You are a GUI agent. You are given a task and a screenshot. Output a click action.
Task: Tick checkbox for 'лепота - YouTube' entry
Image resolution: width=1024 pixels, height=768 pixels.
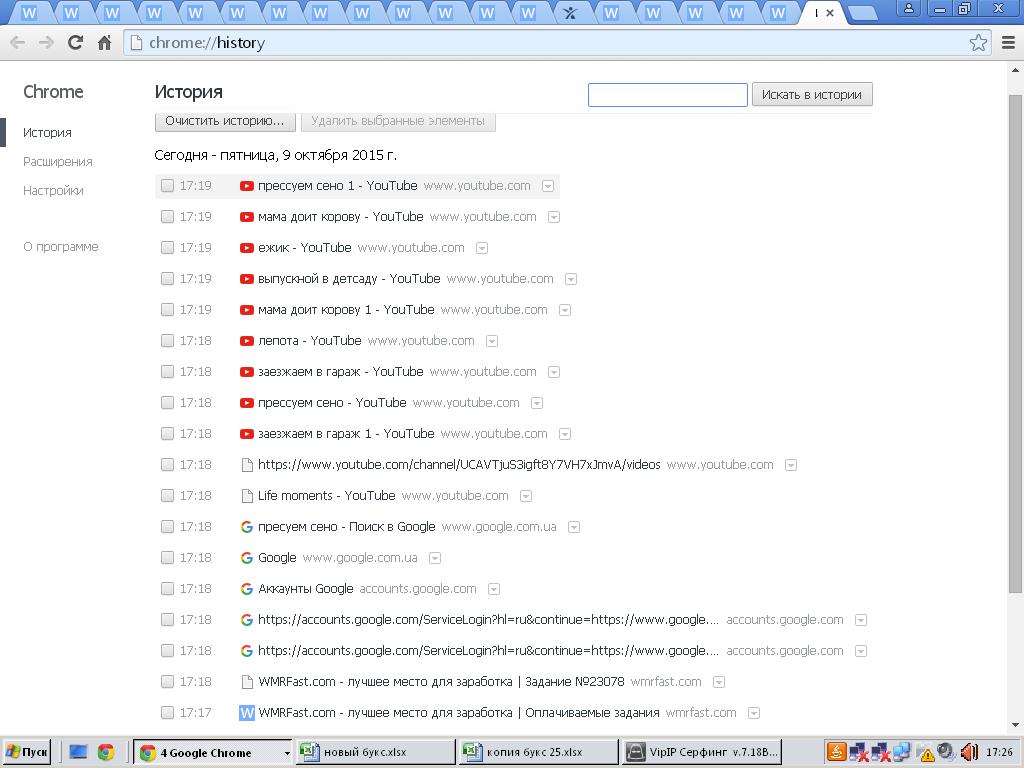pos(167,341)
